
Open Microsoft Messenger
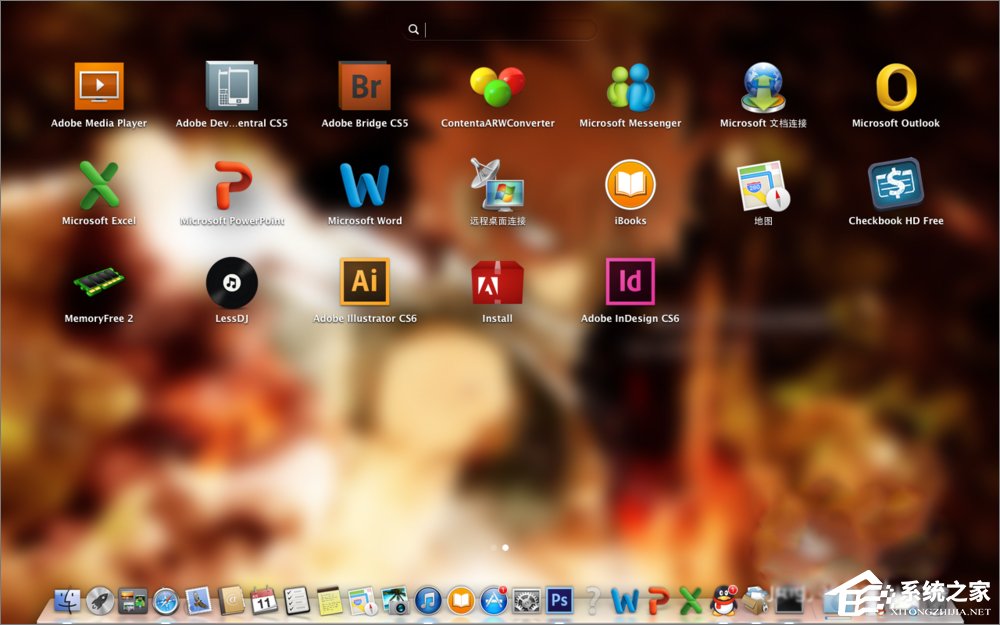tap(630, 87)
